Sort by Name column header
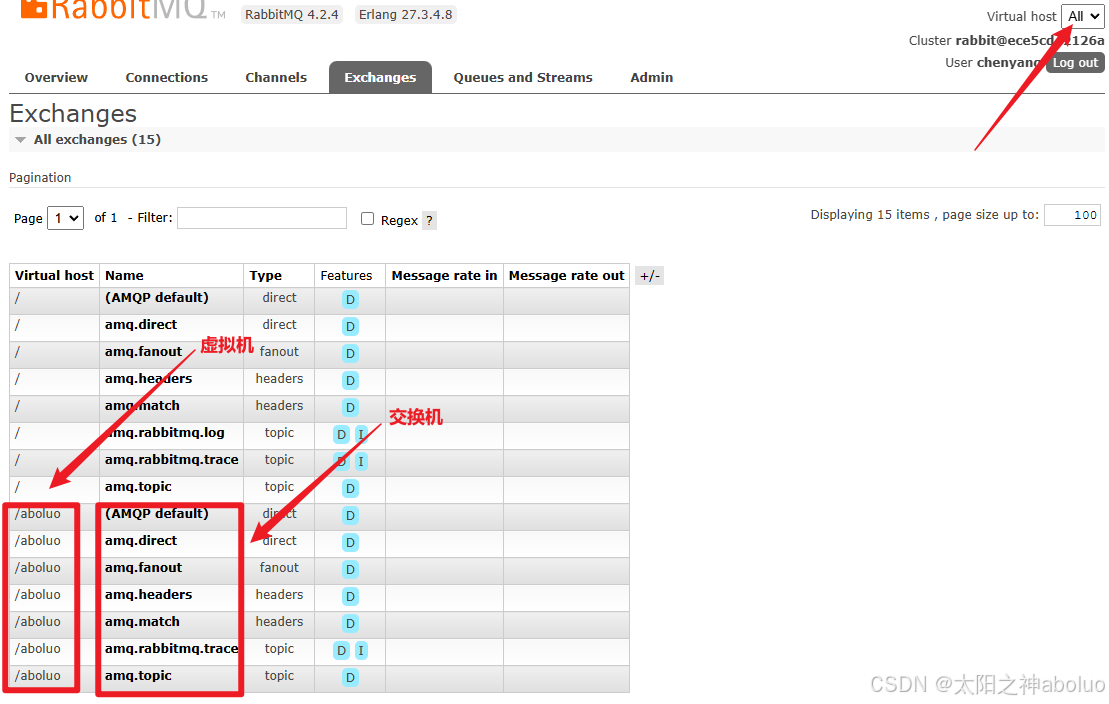1109x704 pixels. (124, 276)
